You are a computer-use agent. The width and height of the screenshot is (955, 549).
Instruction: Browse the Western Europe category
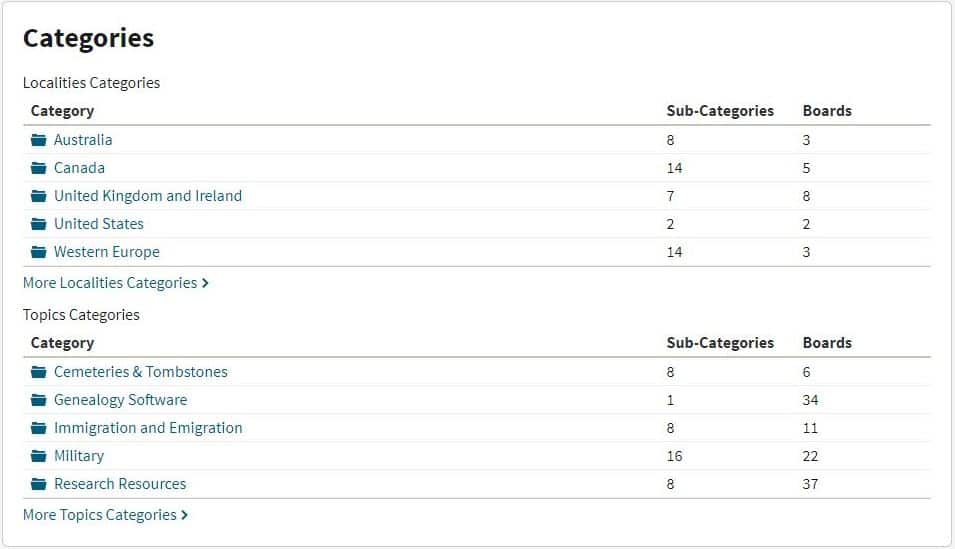coord(107,252)
